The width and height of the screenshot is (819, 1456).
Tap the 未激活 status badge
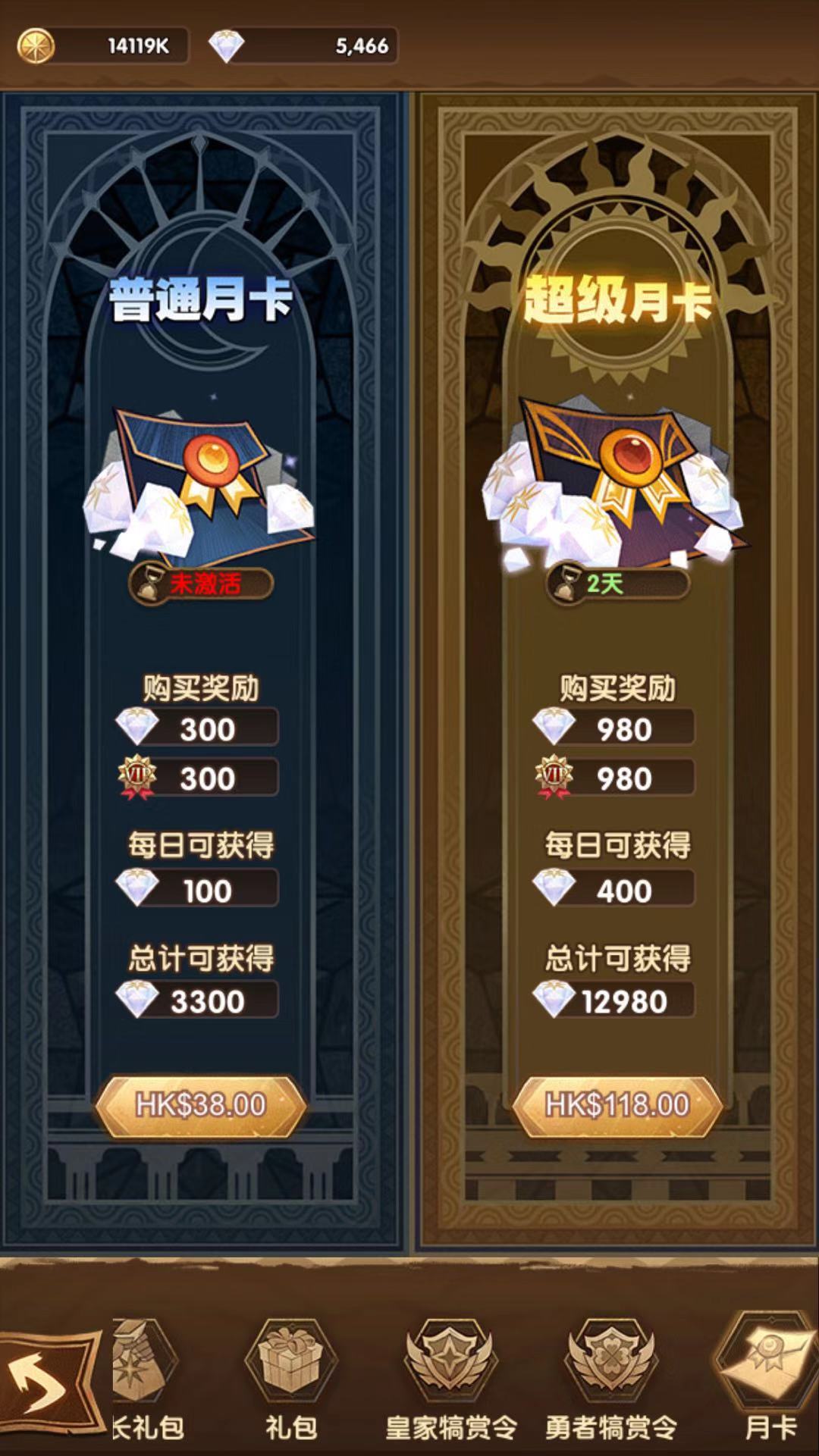[201, 584]
